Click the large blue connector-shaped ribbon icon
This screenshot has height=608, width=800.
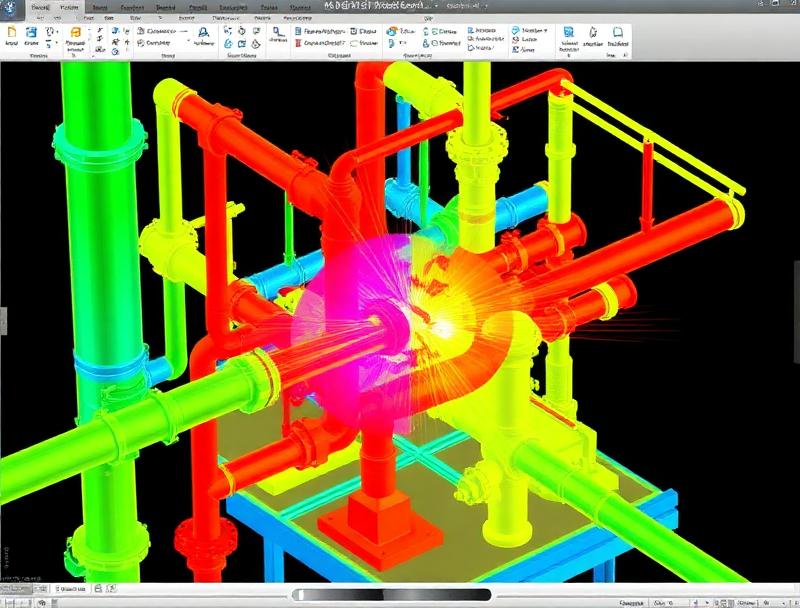[278, 33]
